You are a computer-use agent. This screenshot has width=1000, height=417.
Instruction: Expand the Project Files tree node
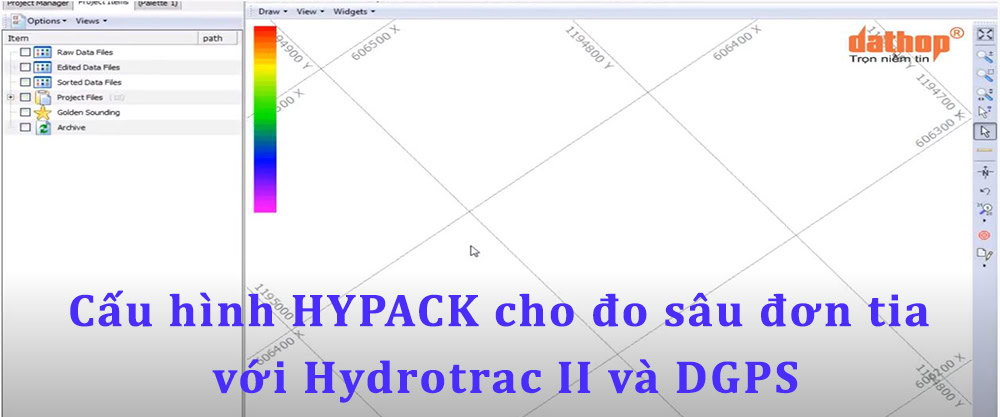(x=10, y=97)
